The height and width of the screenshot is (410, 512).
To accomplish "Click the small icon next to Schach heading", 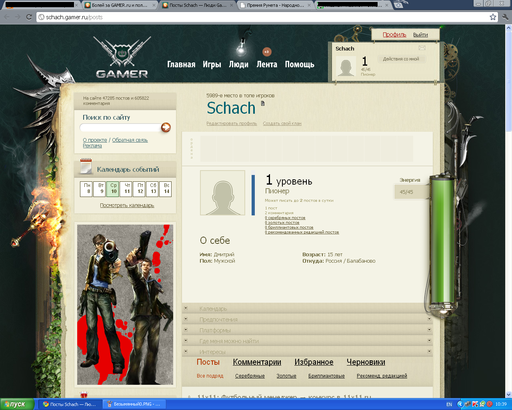I will (263, 104).
